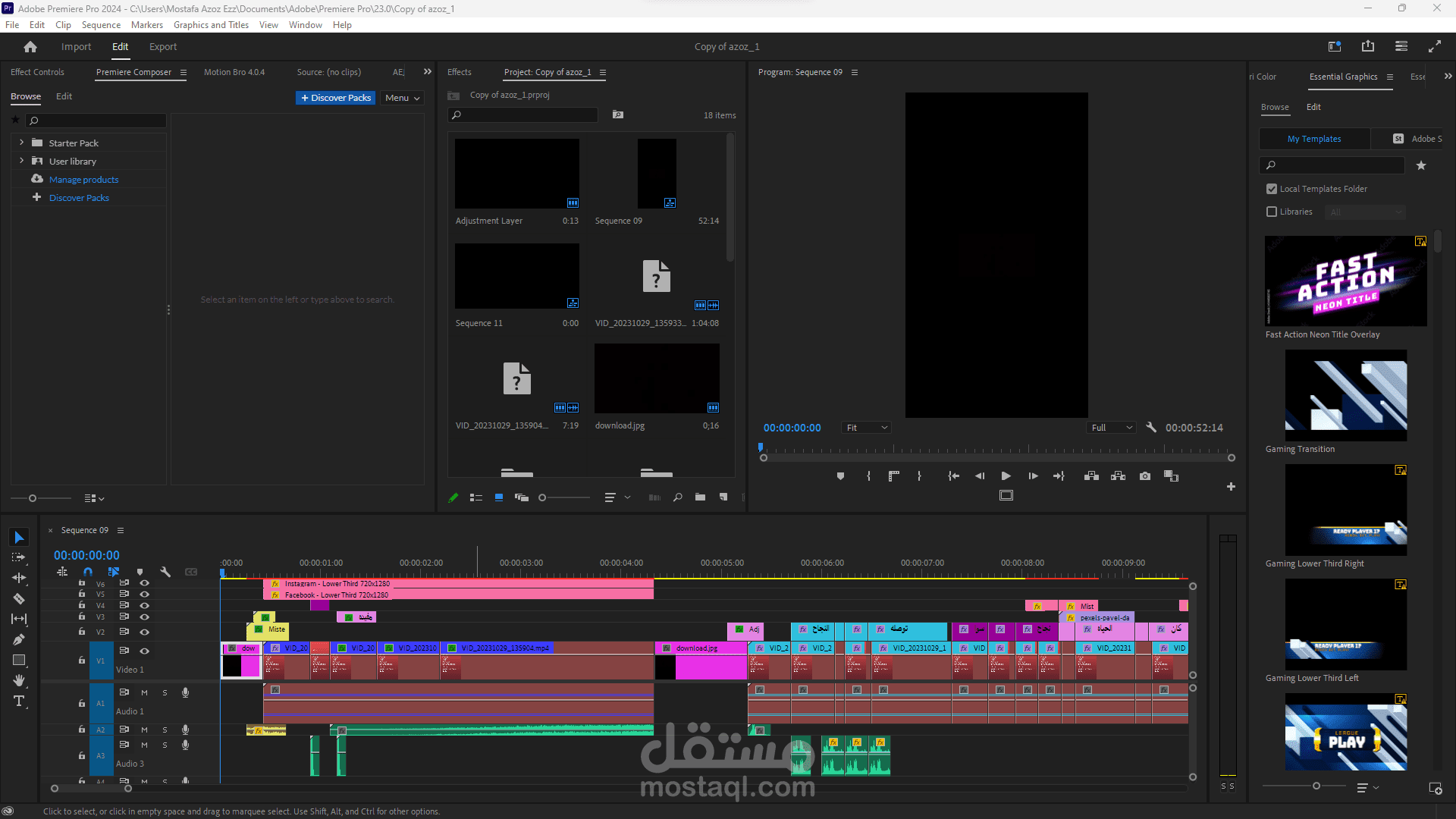This screenshot has width=1456, height=819.
Task: Open the Markers menu
Action: (147, 25)
